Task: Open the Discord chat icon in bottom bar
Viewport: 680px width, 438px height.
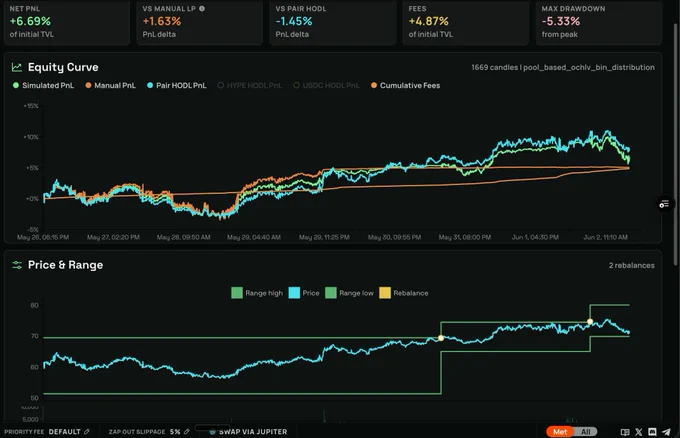Action: point(652,432)
